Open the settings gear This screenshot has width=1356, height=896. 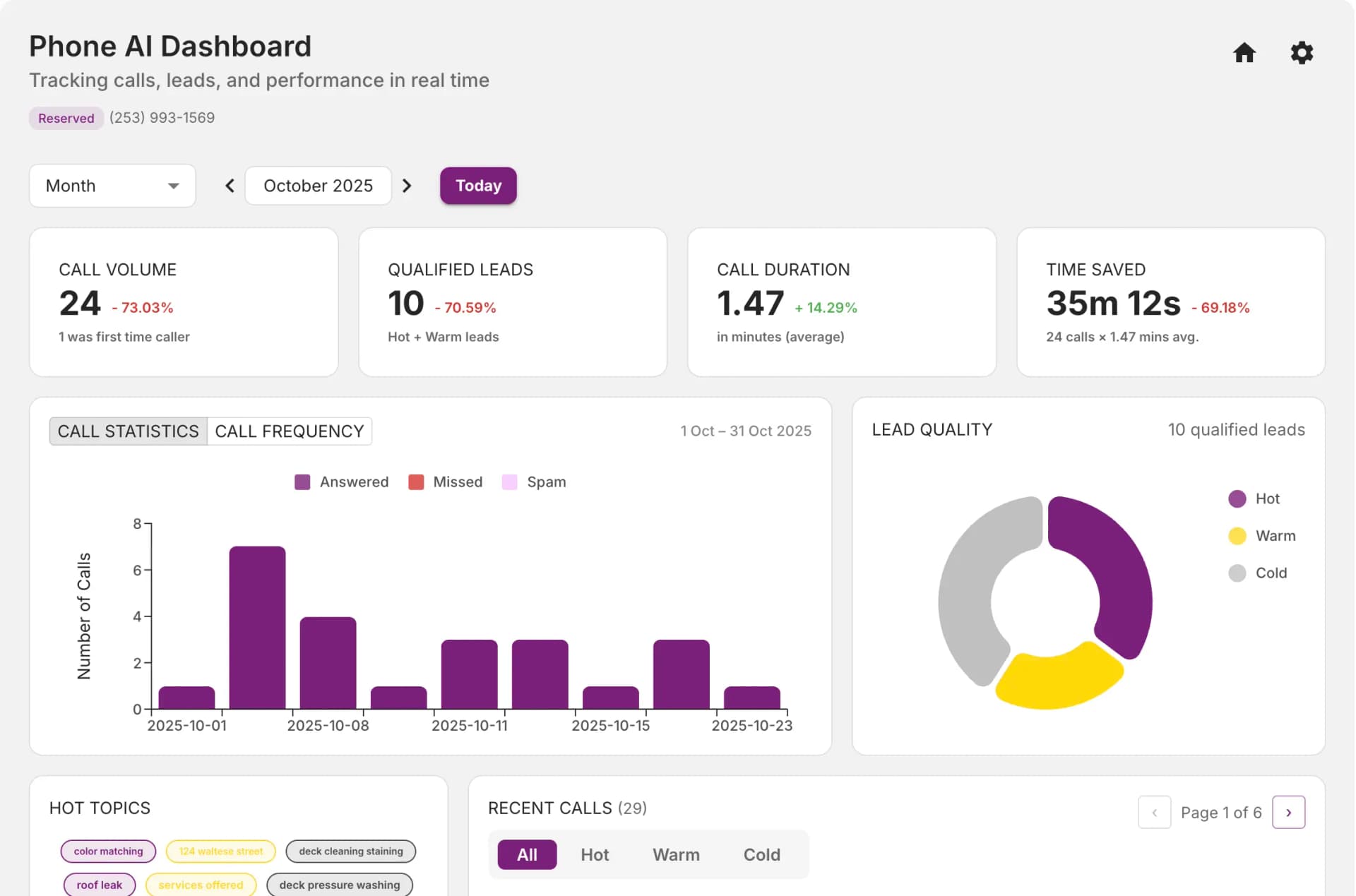click(1302, 53)
